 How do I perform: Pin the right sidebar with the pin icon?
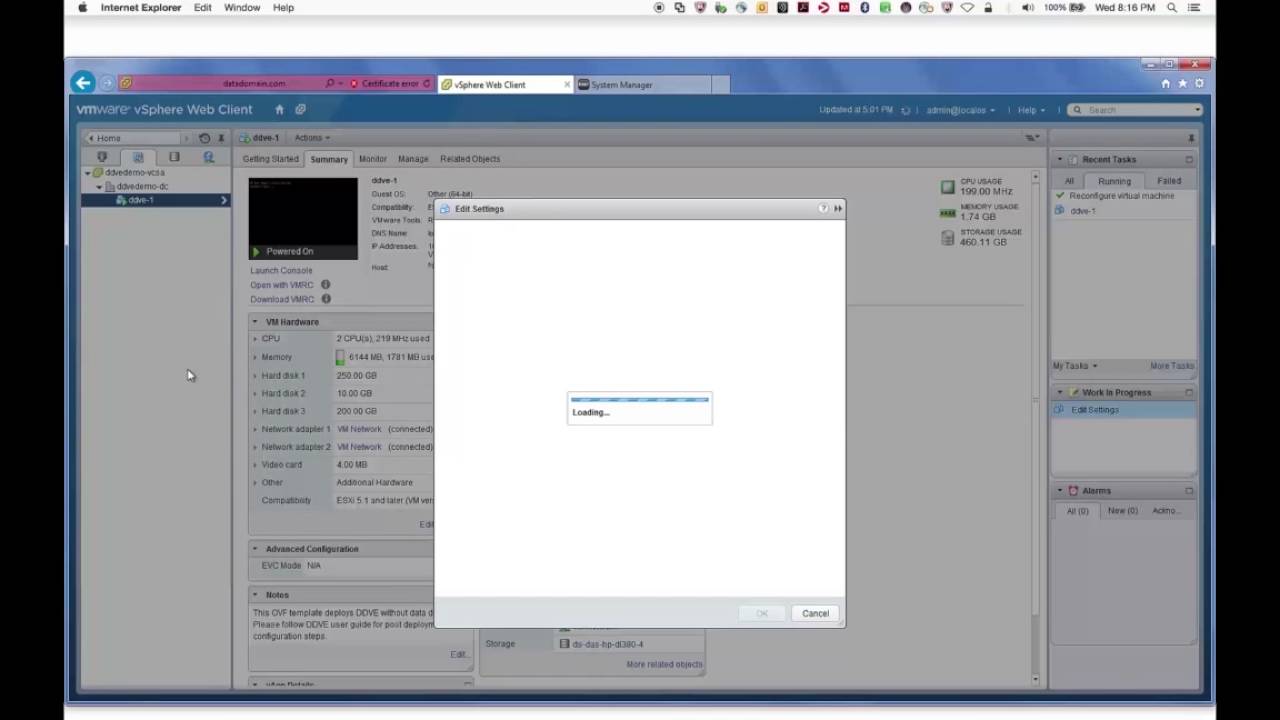click(1191, 138)
